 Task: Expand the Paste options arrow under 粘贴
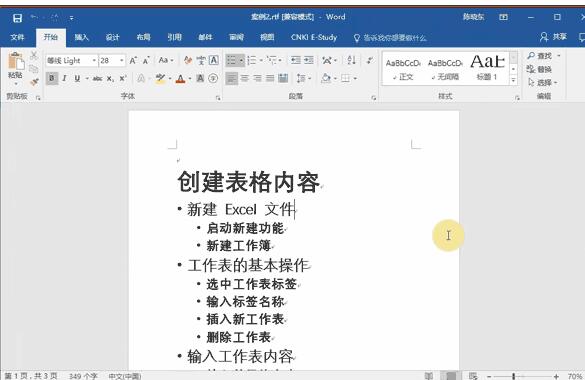pos(16,84)
